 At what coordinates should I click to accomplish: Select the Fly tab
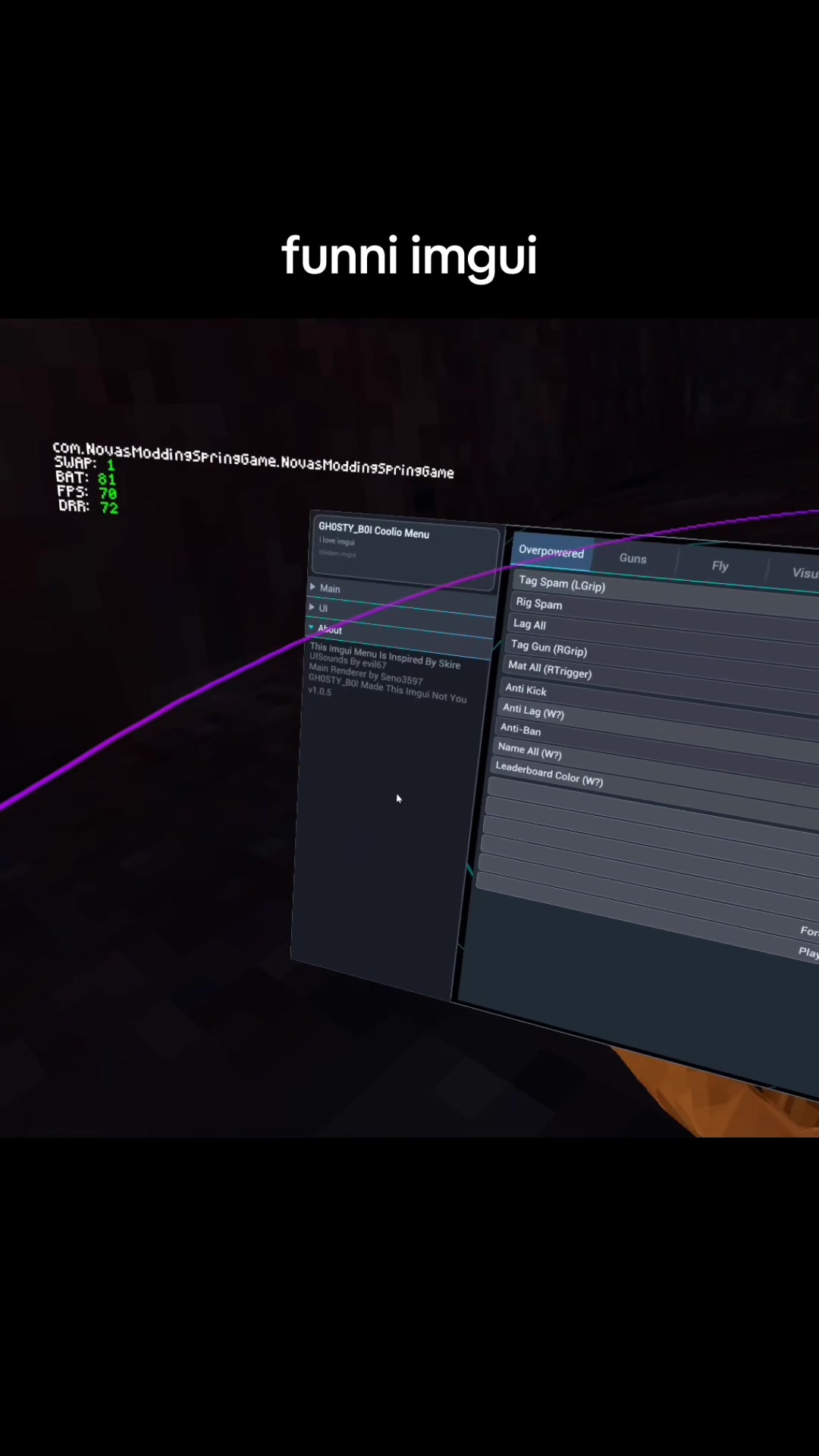point(720,566)
